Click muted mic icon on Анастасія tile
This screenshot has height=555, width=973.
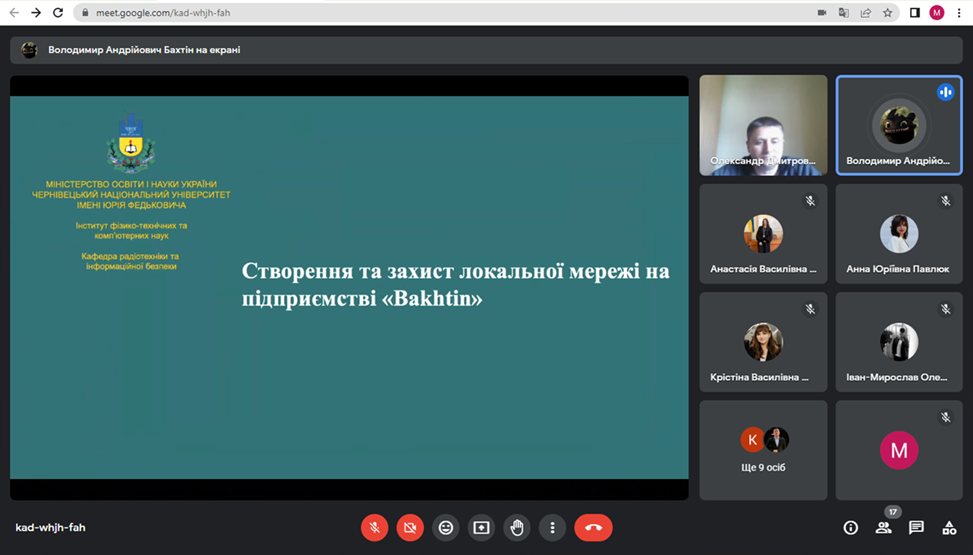(810, 201)
